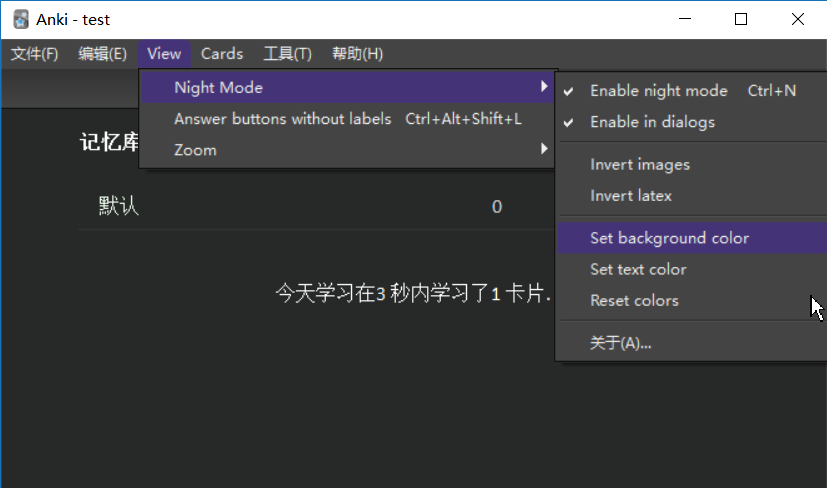Open the 工具(T) menu
This screenshot has width=827, height=488.
pyautogui.click(x=287, y=54)
